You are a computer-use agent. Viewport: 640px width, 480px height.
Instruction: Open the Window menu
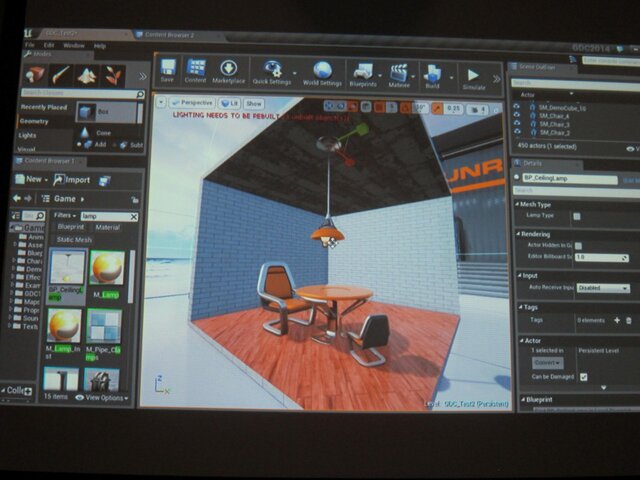pyautogui.click(x=73, y=46)
